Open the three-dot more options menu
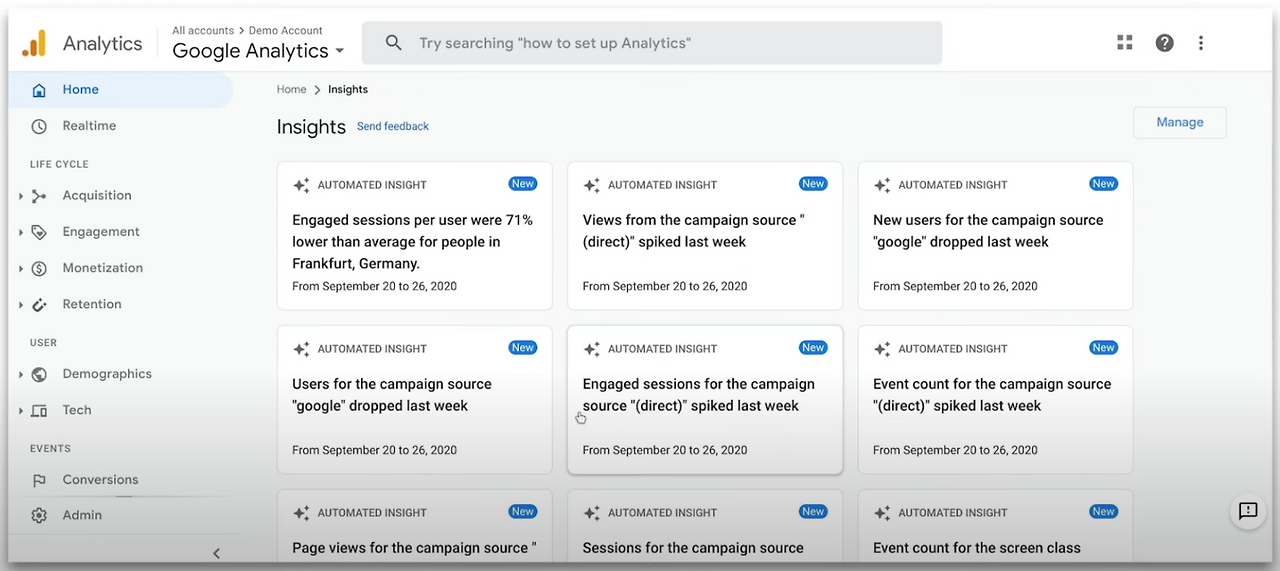 [x=1201, y=42]
